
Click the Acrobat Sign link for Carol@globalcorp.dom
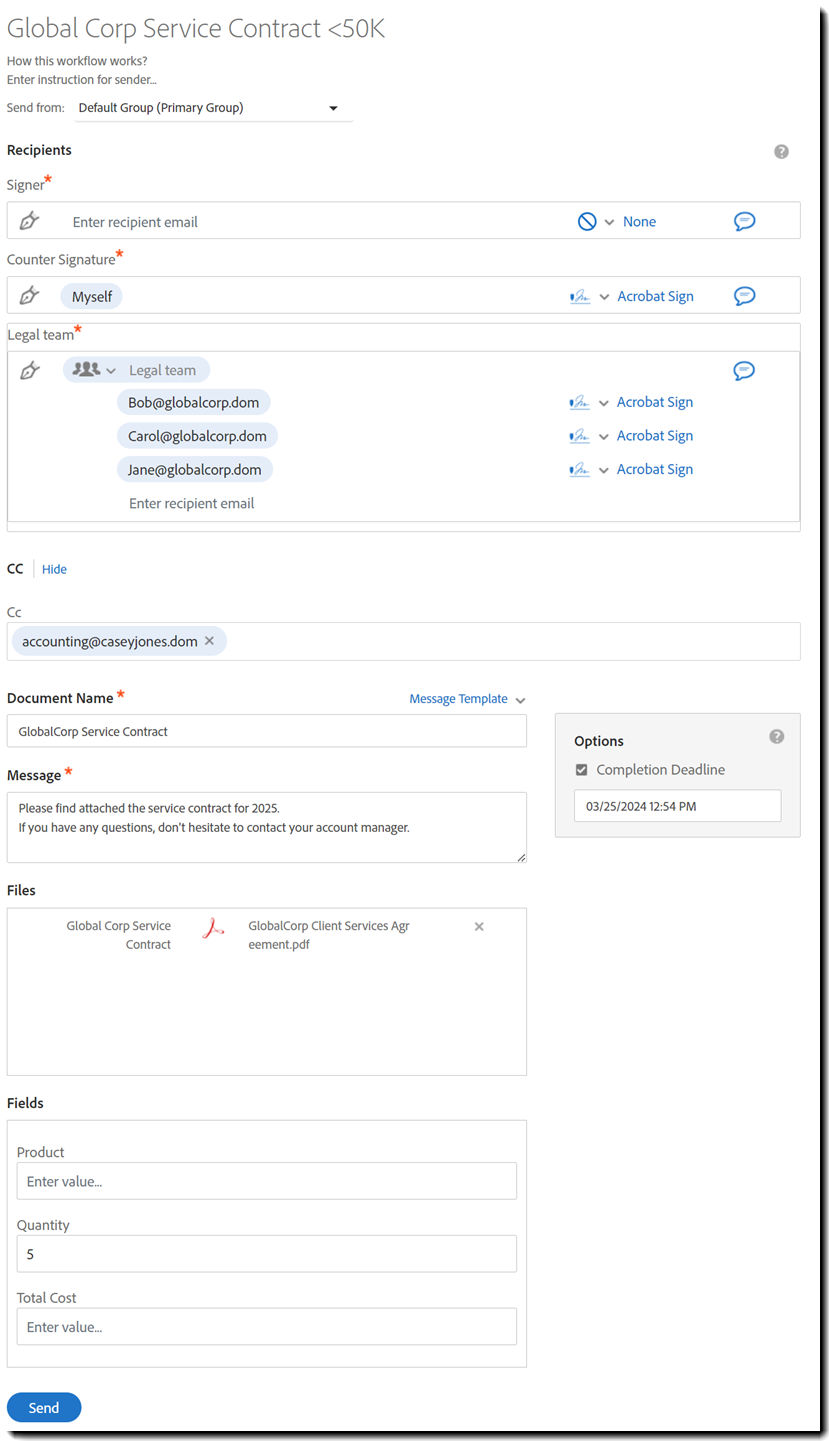click(654, 435)
